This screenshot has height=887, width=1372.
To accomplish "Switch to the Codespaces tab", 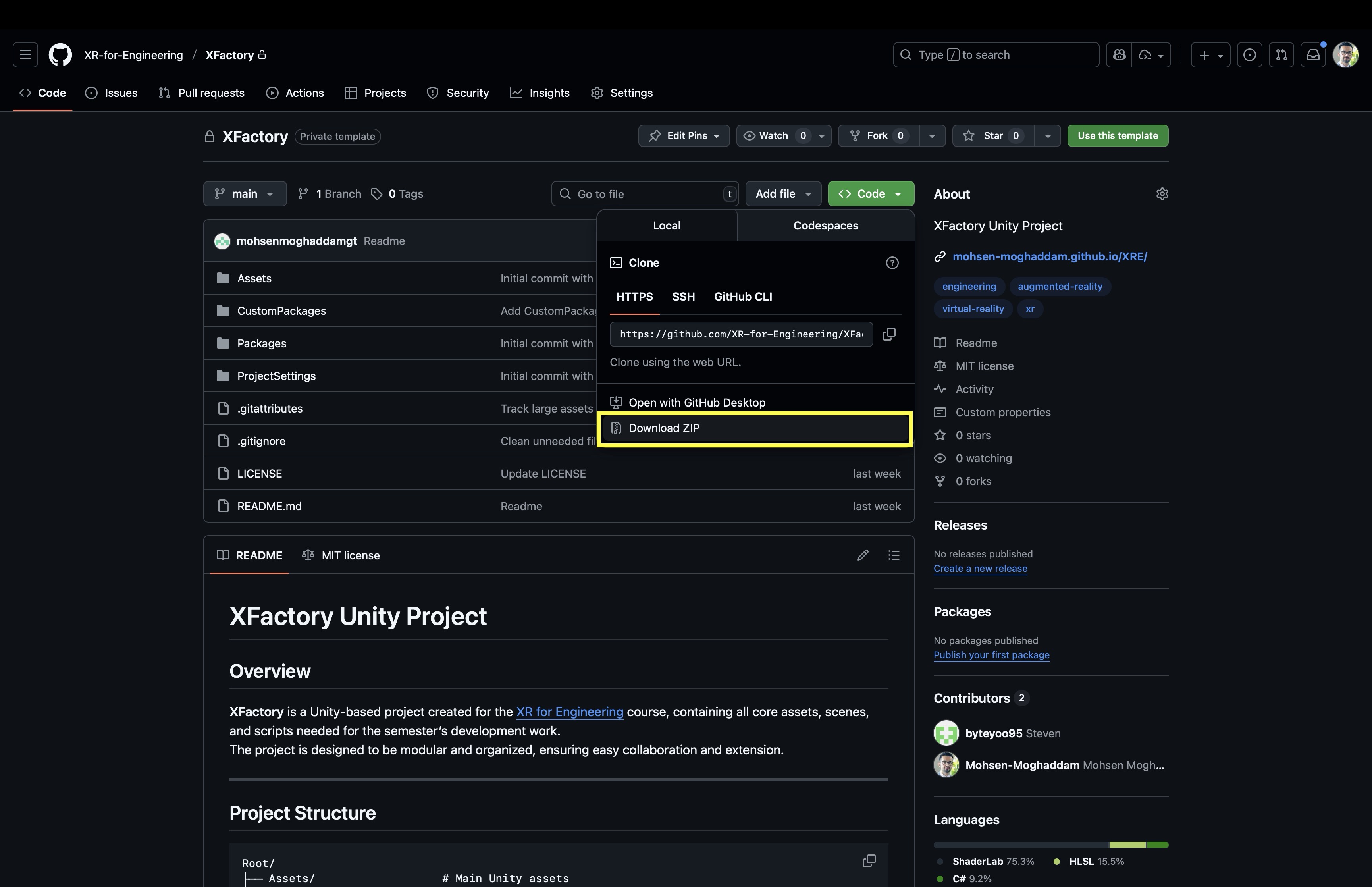I will point(826,226).
